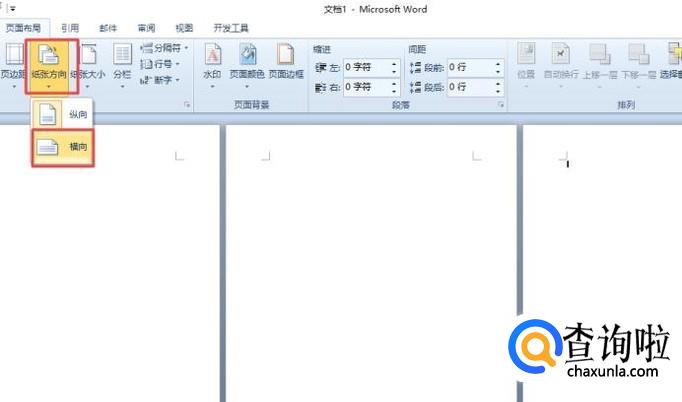Viewport: 682px width, 402px height.
Task: Click the 页面颜色 page color icon
Action: tap(247, 54)
